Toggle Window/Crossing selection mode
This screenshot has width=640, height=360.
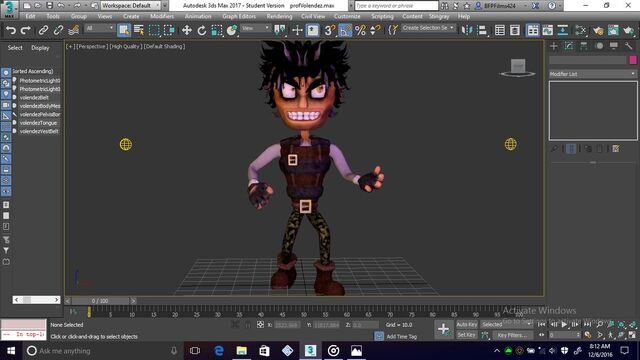(169, 30)
